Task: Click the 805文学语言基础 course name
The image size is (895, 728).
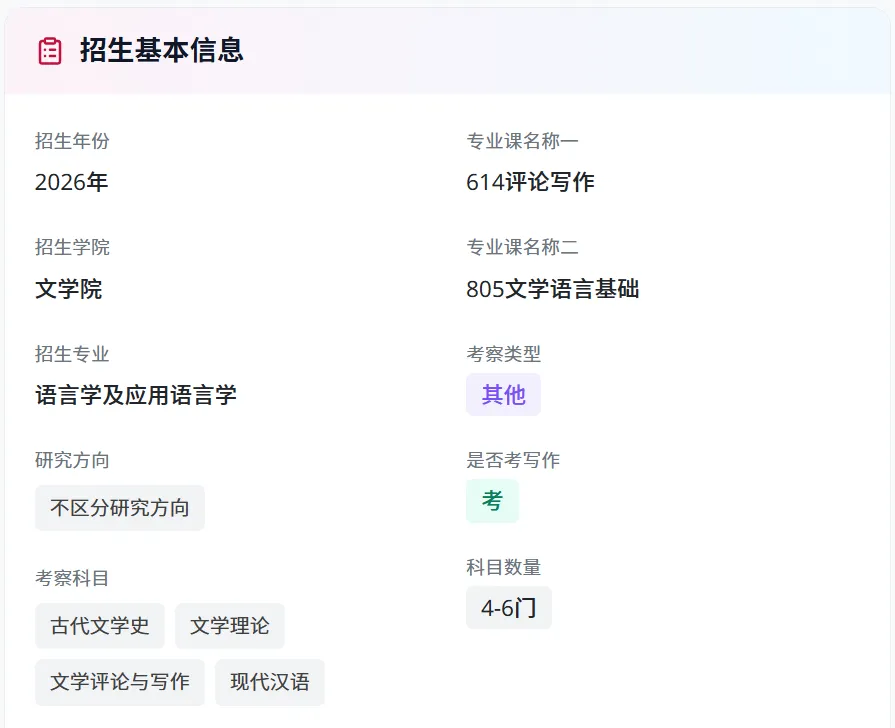Action: pyautogui.click(x=552, y=290)
